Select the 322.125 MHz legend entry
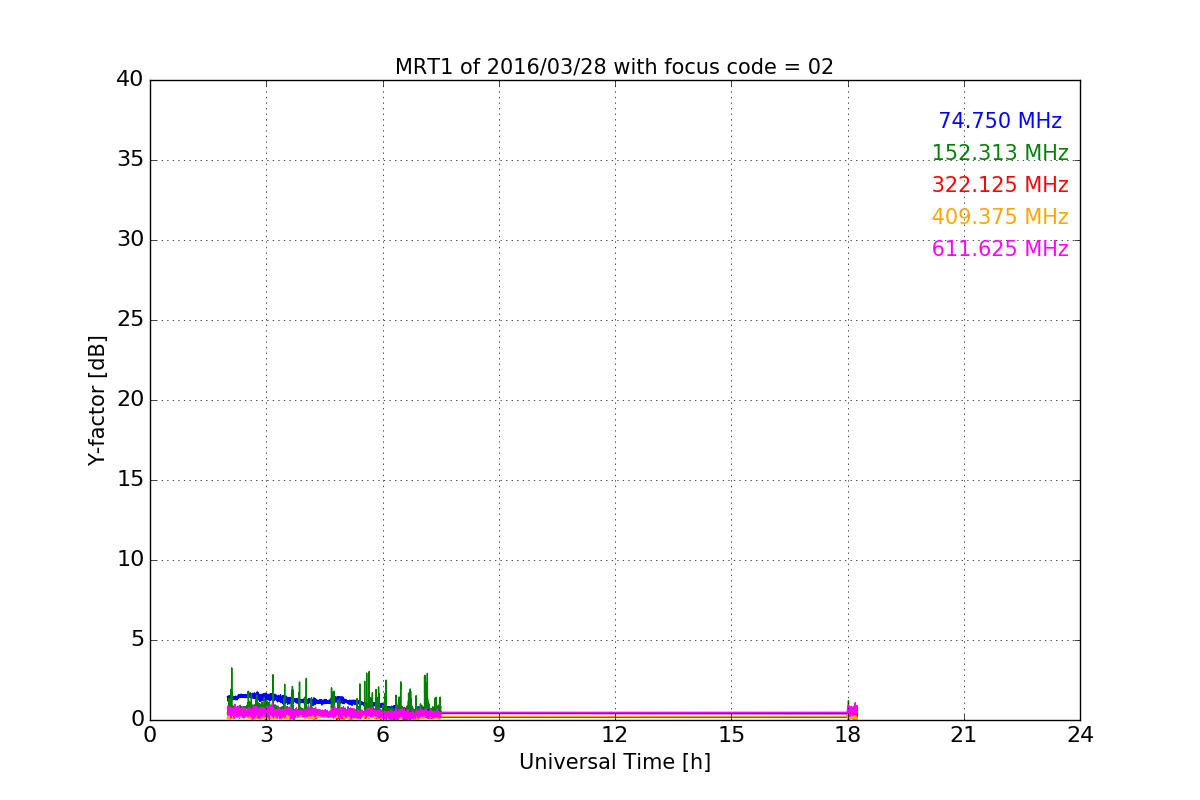This screenshot has width=1200, height=800. pyautogui.click(x=1000, y=185)
